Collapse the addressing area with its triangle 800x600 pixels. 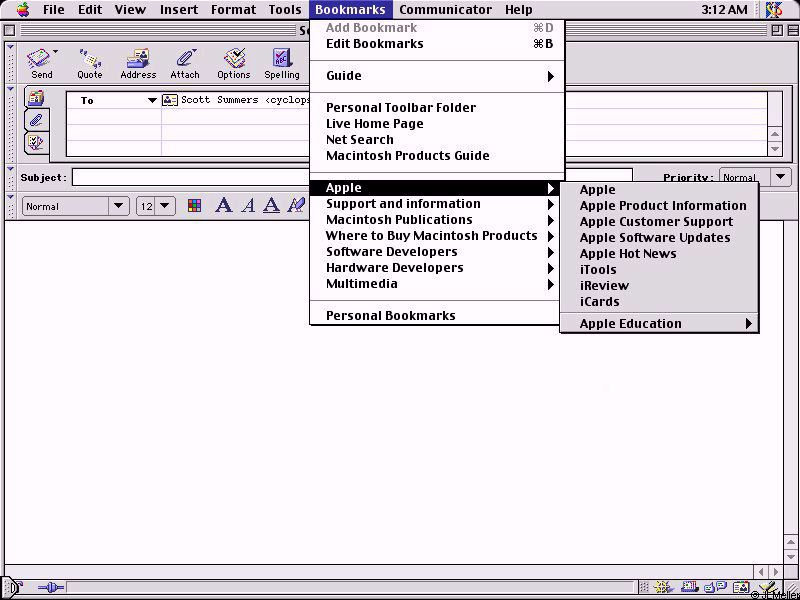(10, 90)
